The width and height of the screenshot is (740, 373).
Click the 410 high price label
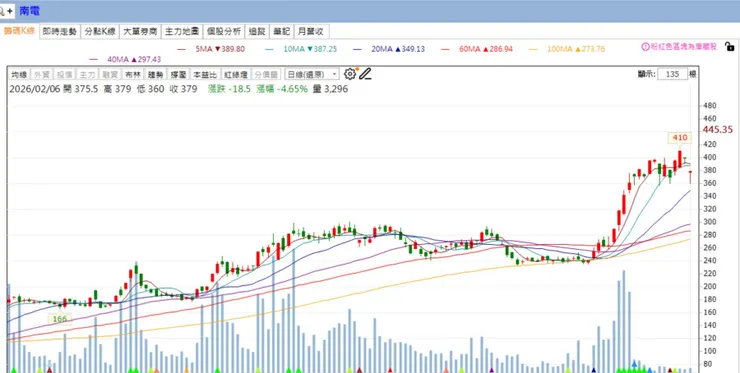(679, 138)
